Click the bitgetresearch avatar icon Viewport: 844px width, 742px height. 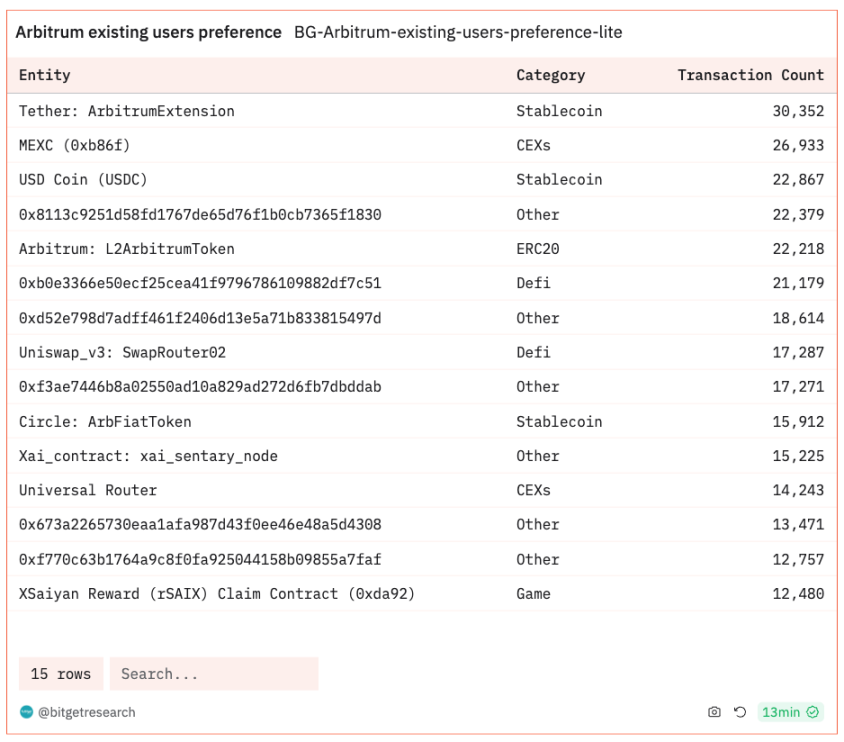[26, 712]
